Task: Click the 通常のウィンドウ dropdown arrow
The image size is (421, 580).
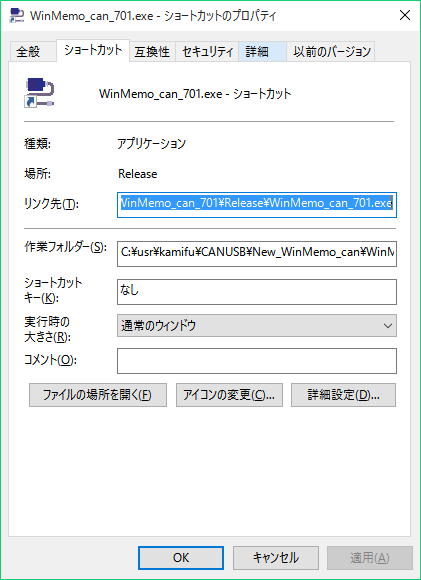Action: 387,326
